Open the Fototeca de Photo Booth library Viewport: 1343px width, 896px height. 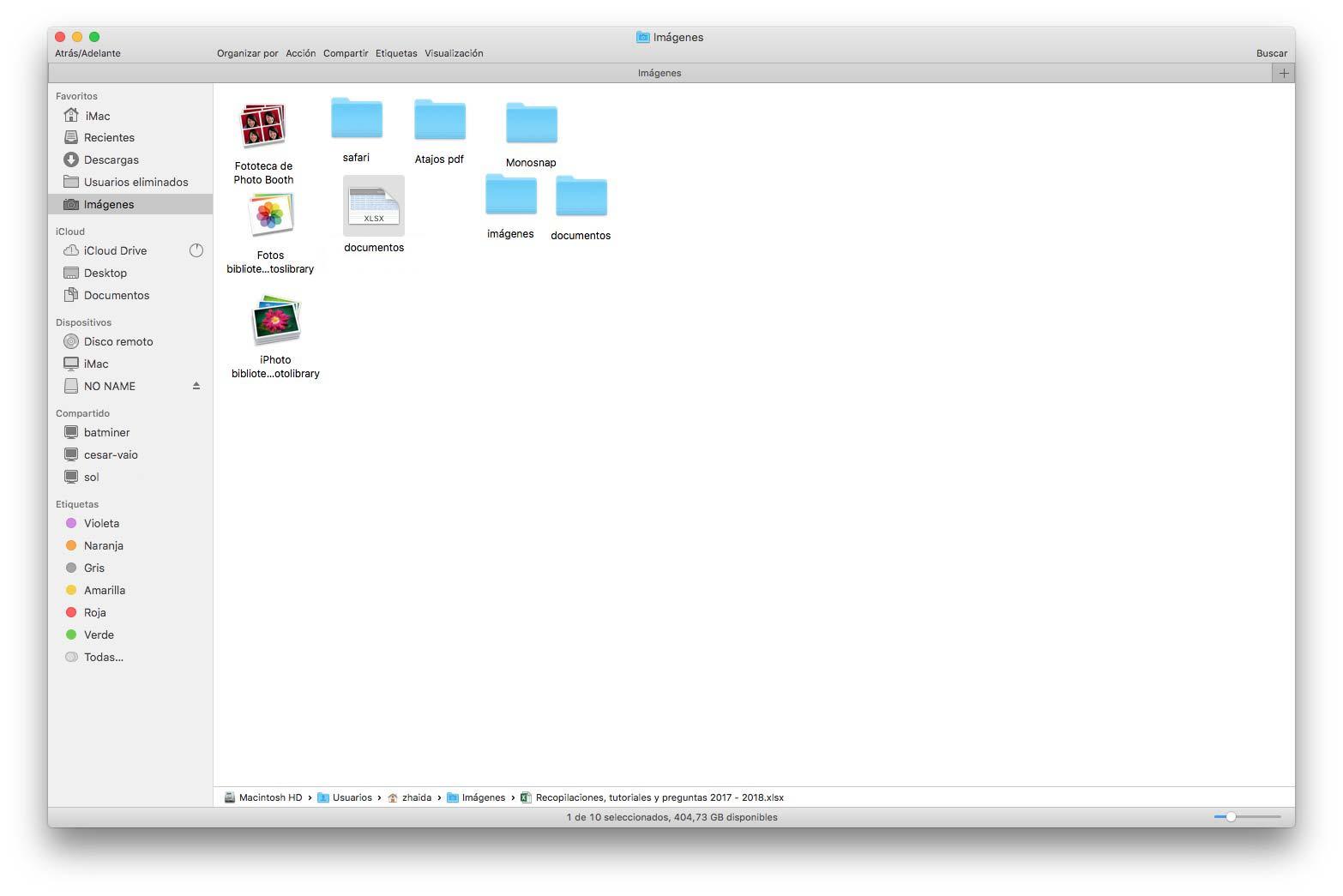click(x=262, y=125)
